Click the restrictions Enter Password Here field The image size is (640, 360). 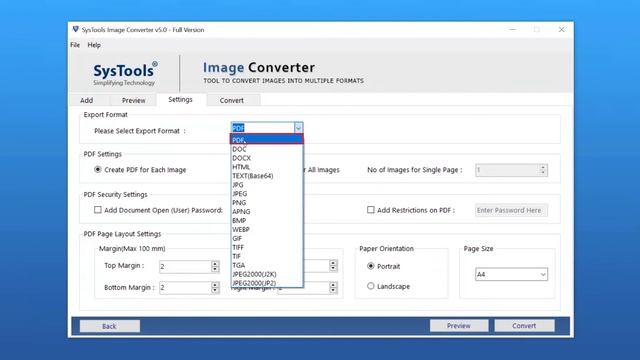tap(511, 210)
